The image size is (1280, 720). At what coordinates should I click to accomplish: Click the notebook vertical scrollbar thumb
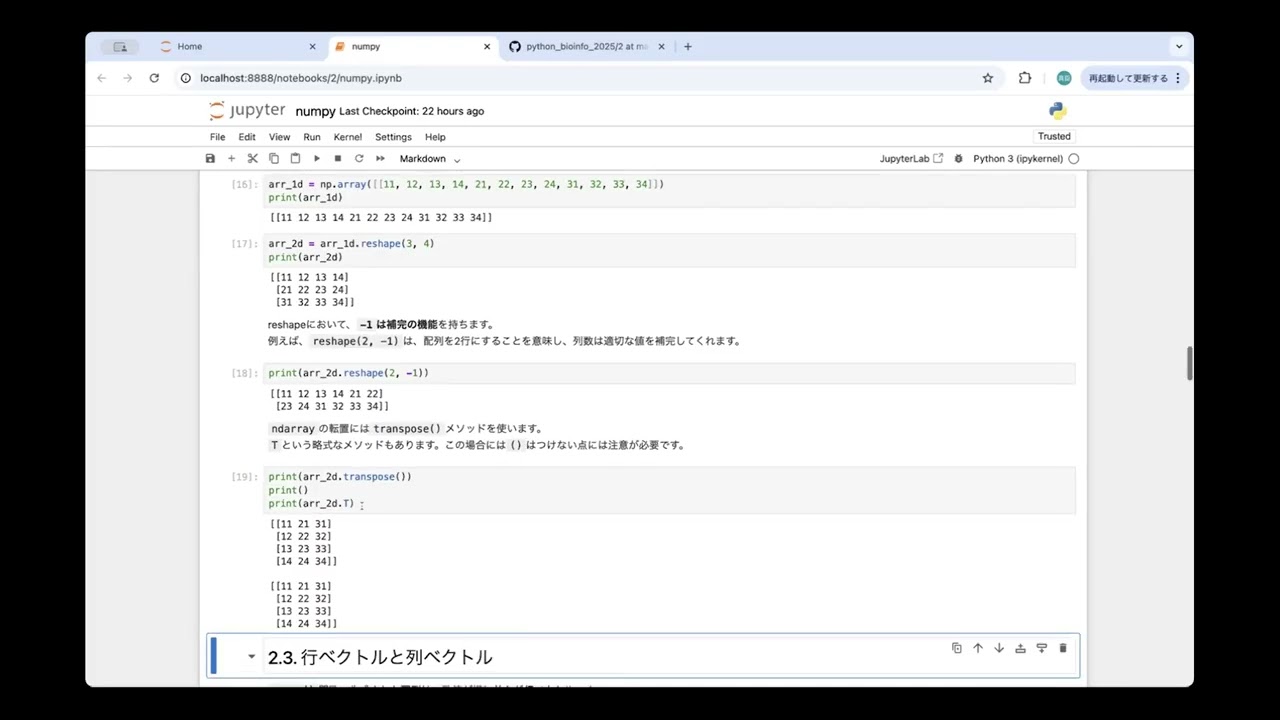point(1189,364)
